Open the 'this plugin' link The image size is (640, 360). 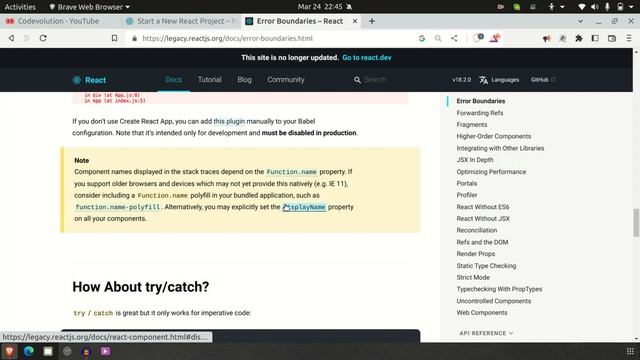pos(229,121)
